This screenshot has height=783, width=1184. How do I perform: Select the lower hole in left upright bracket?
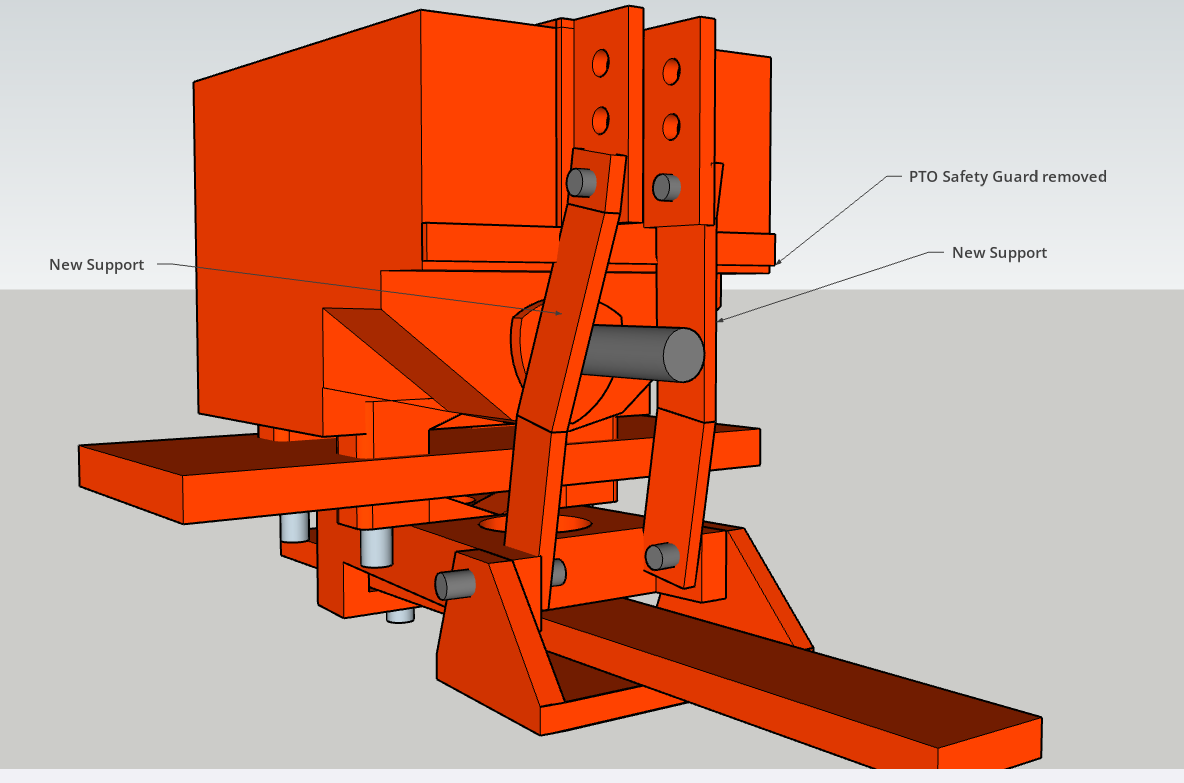[x=600, y=121]
